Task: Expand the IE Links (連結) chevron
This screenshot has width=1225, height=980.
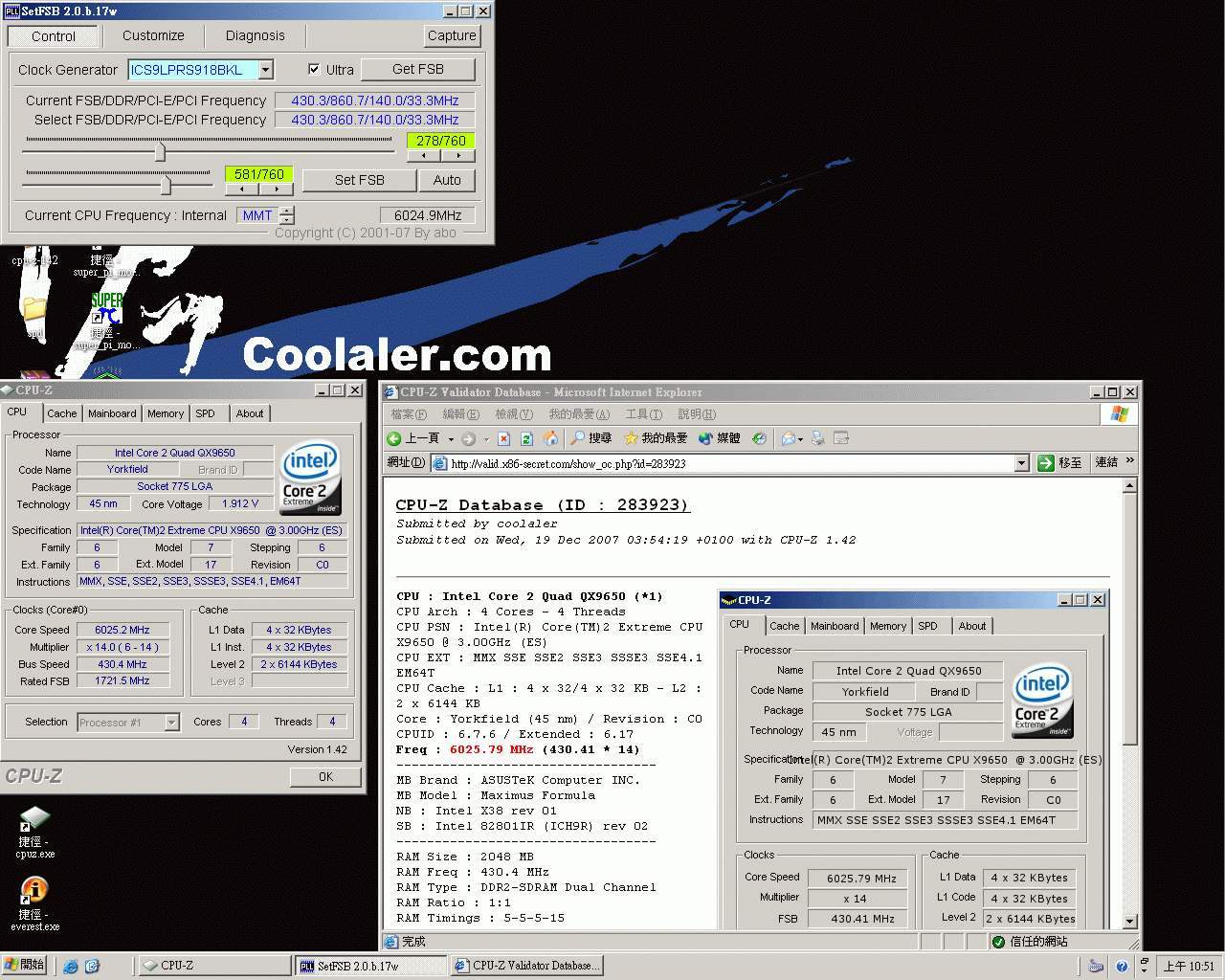Action: [x=1130, y=461]
